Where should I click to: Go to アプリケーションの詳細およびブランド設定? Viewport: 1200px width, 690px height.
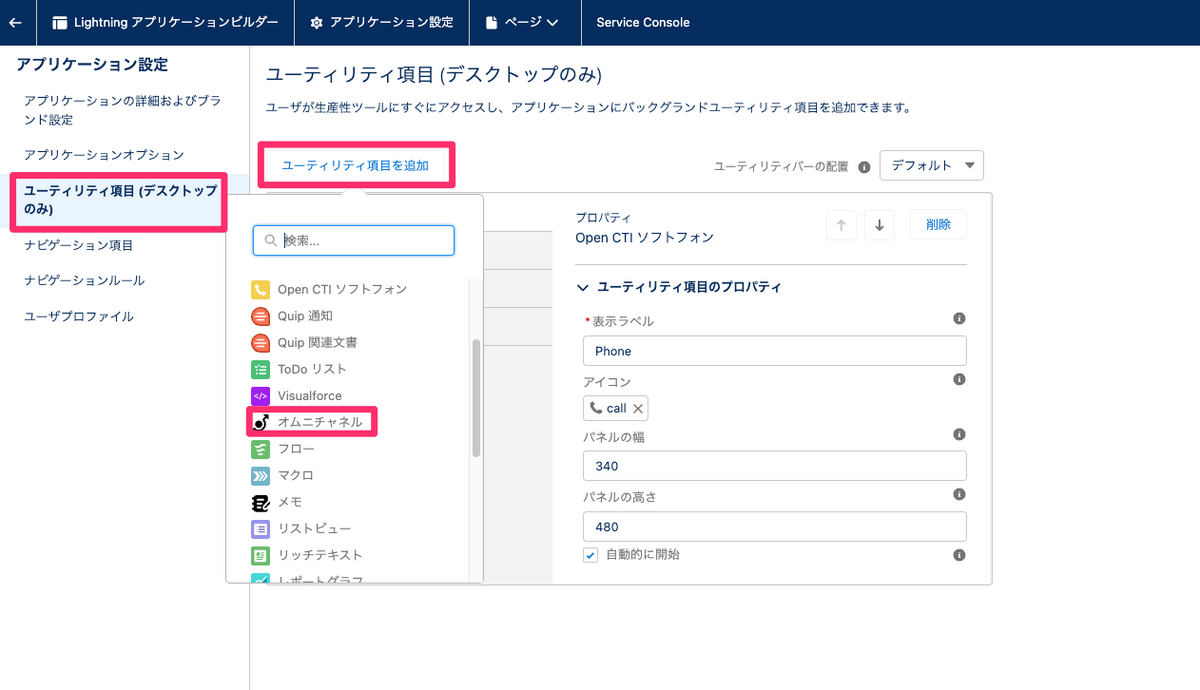point(123,110)
